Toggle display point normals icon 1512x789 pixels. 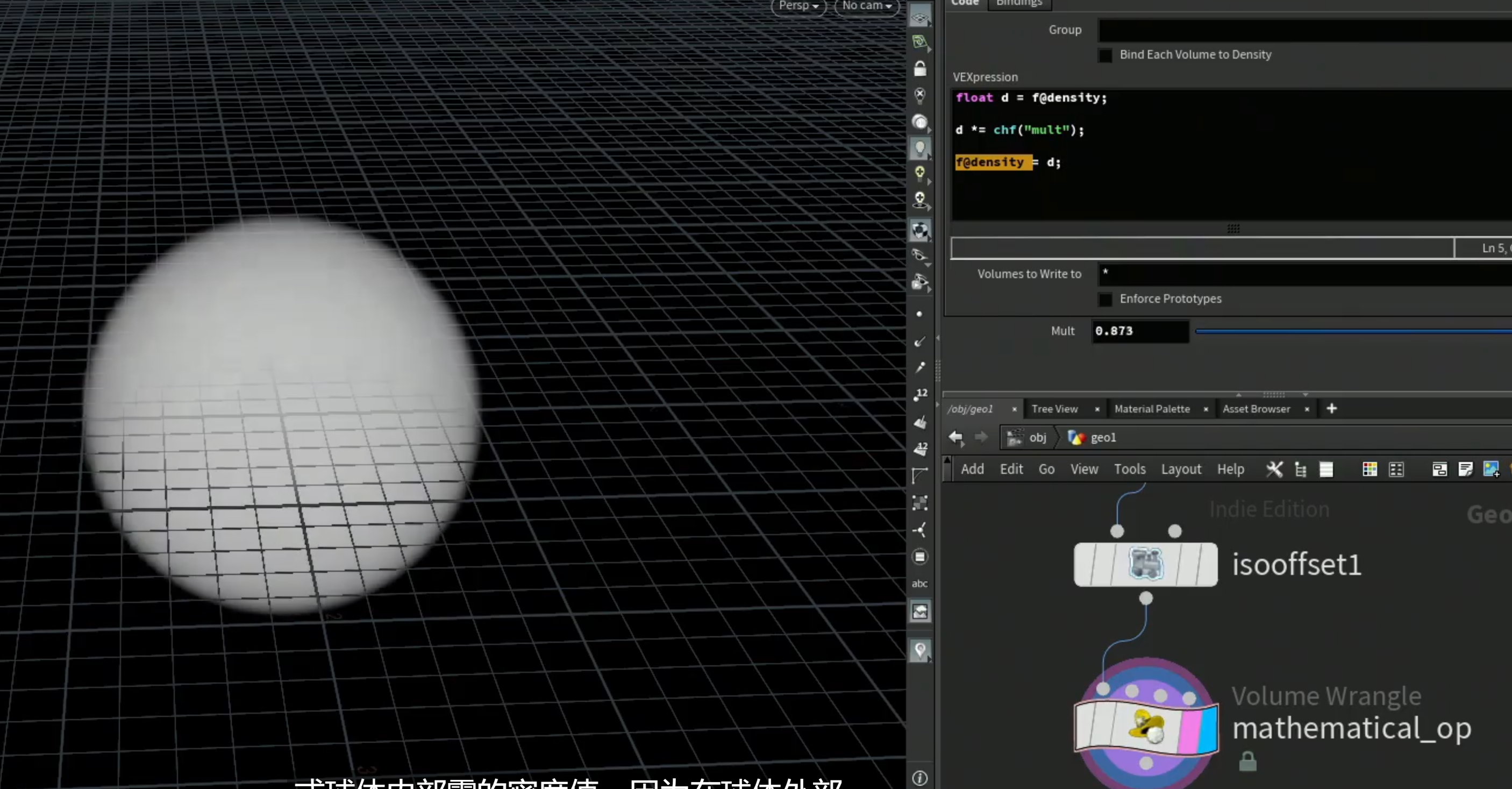[x=920, y=341]
